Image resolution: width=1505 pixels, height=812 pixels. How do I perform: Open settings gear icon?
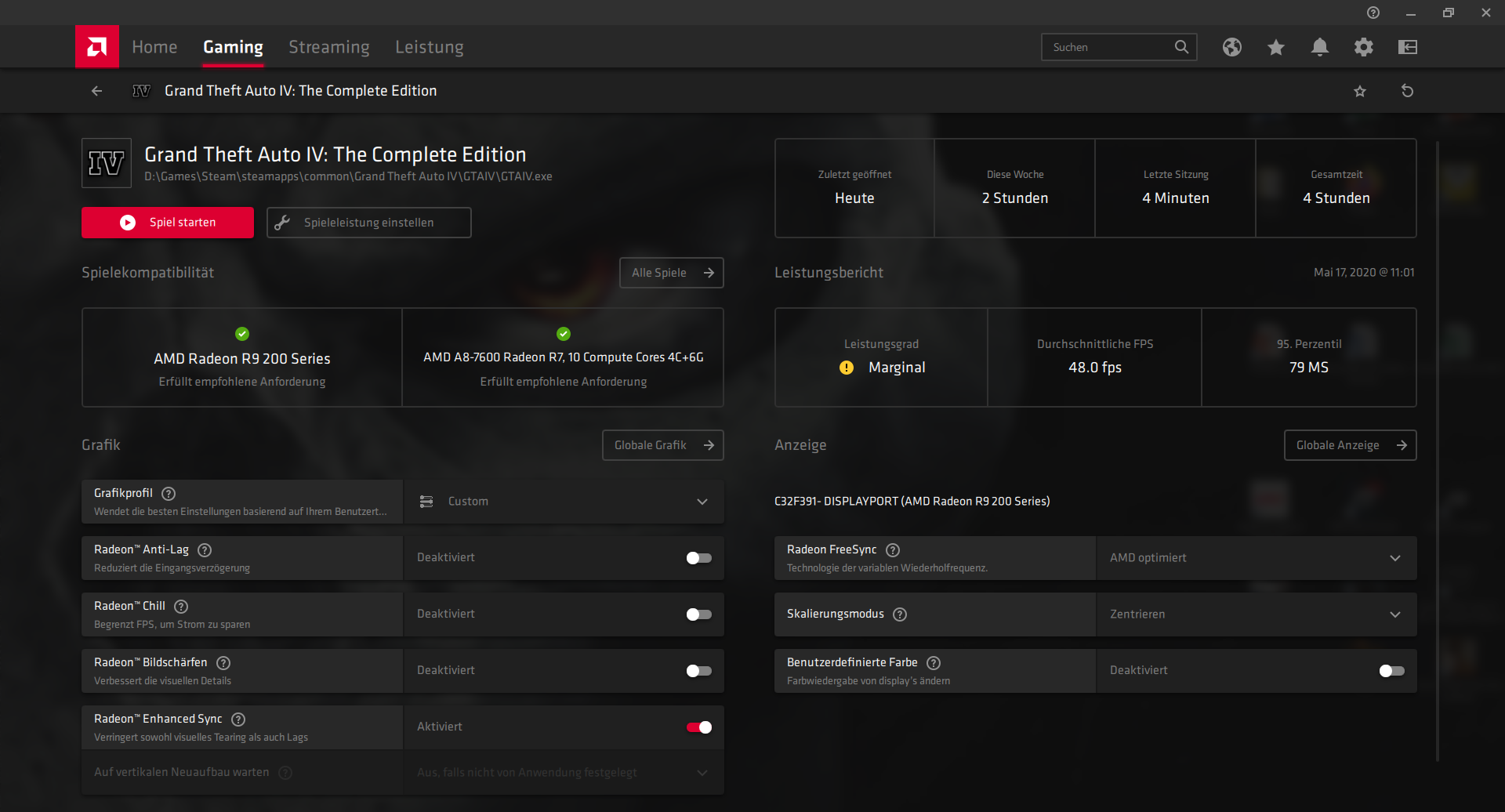point(1364,47)
